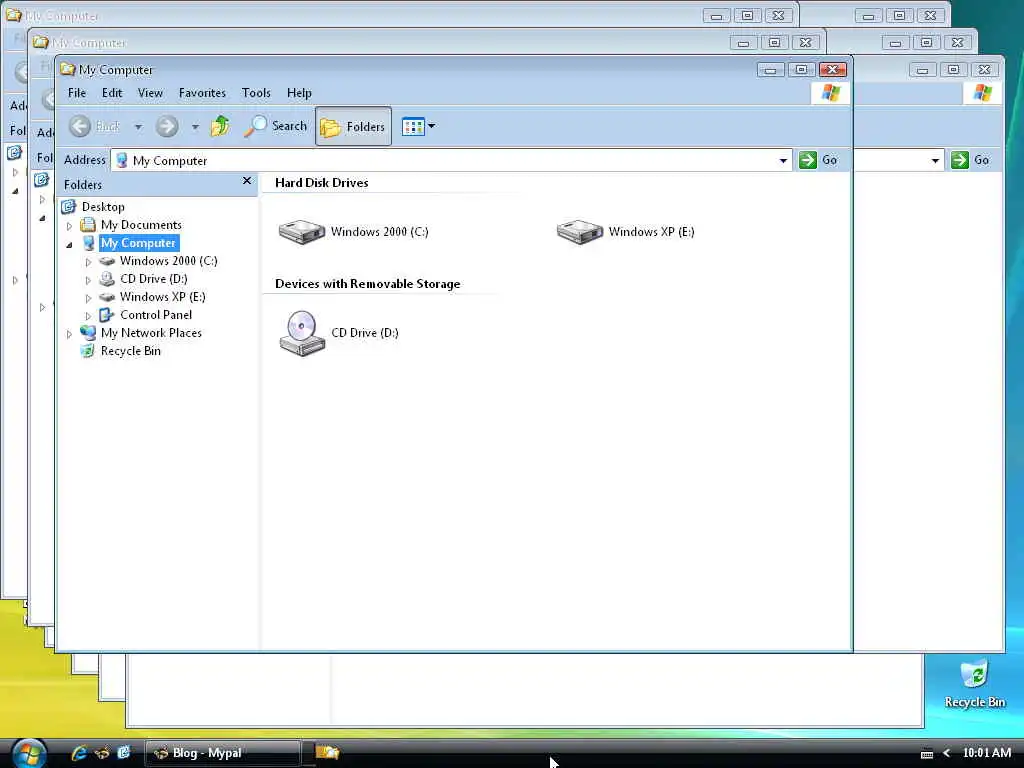Open the Help menu

pos(299,93)
